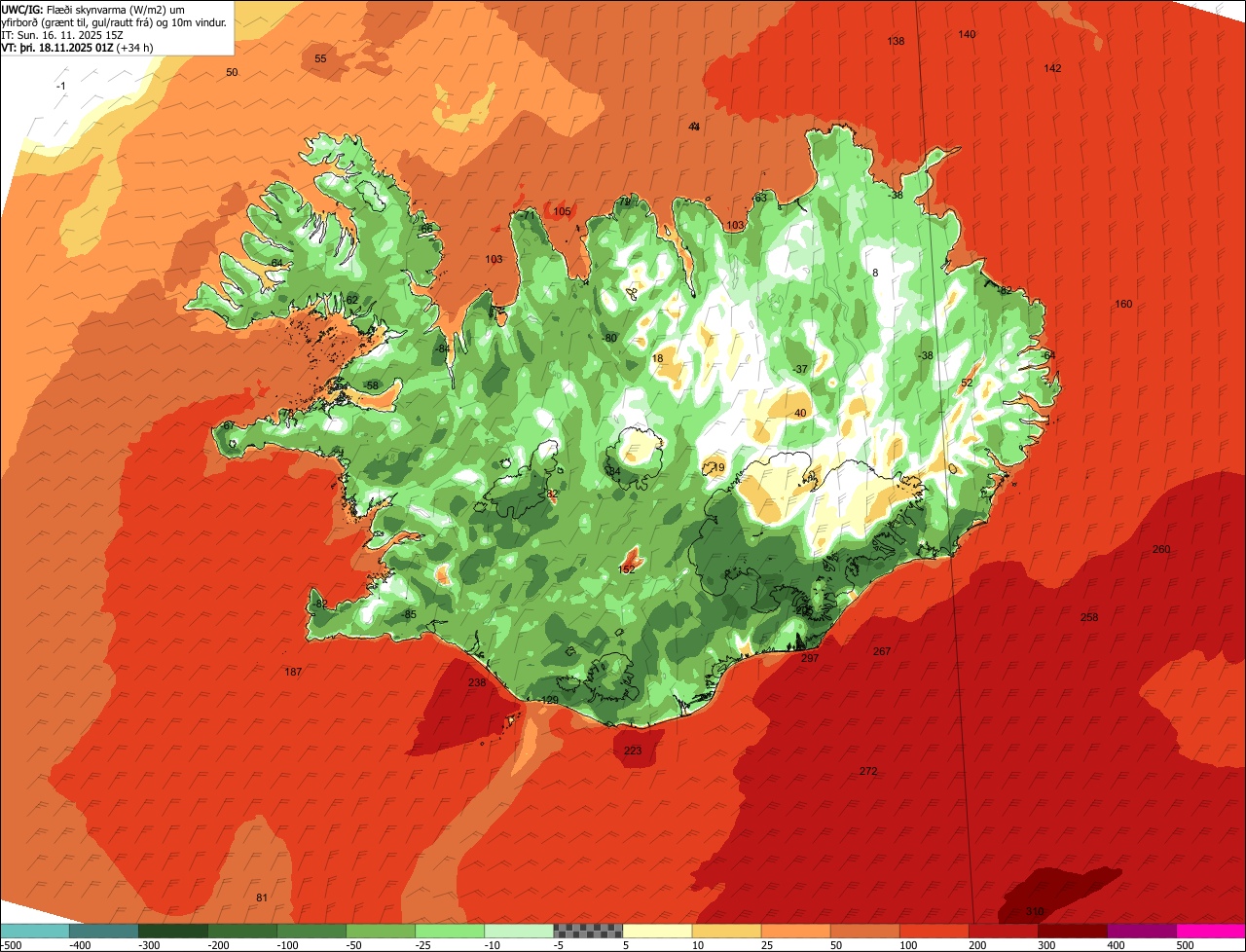Click the '267' map value
This screenshot has width=1246, height=952.
tap(882, 651)
